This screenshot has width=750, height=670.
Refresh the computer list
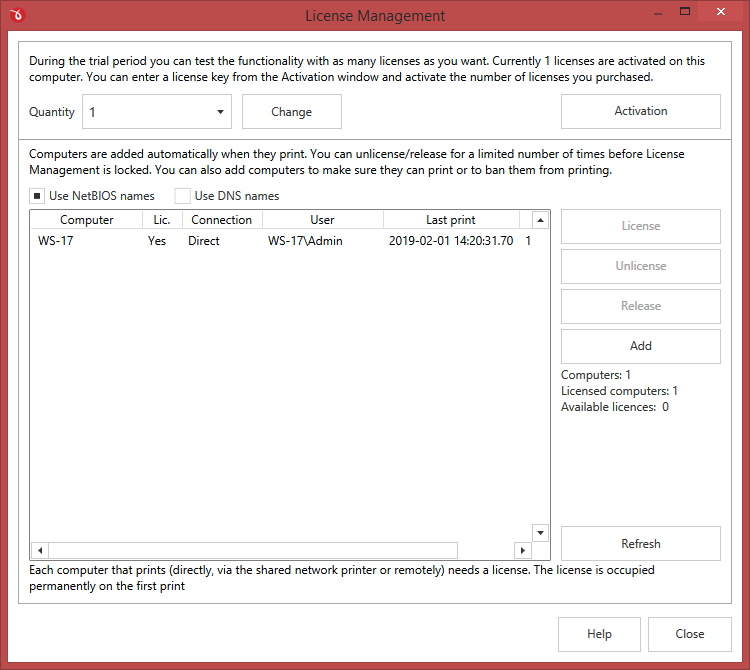click(640, 544)
